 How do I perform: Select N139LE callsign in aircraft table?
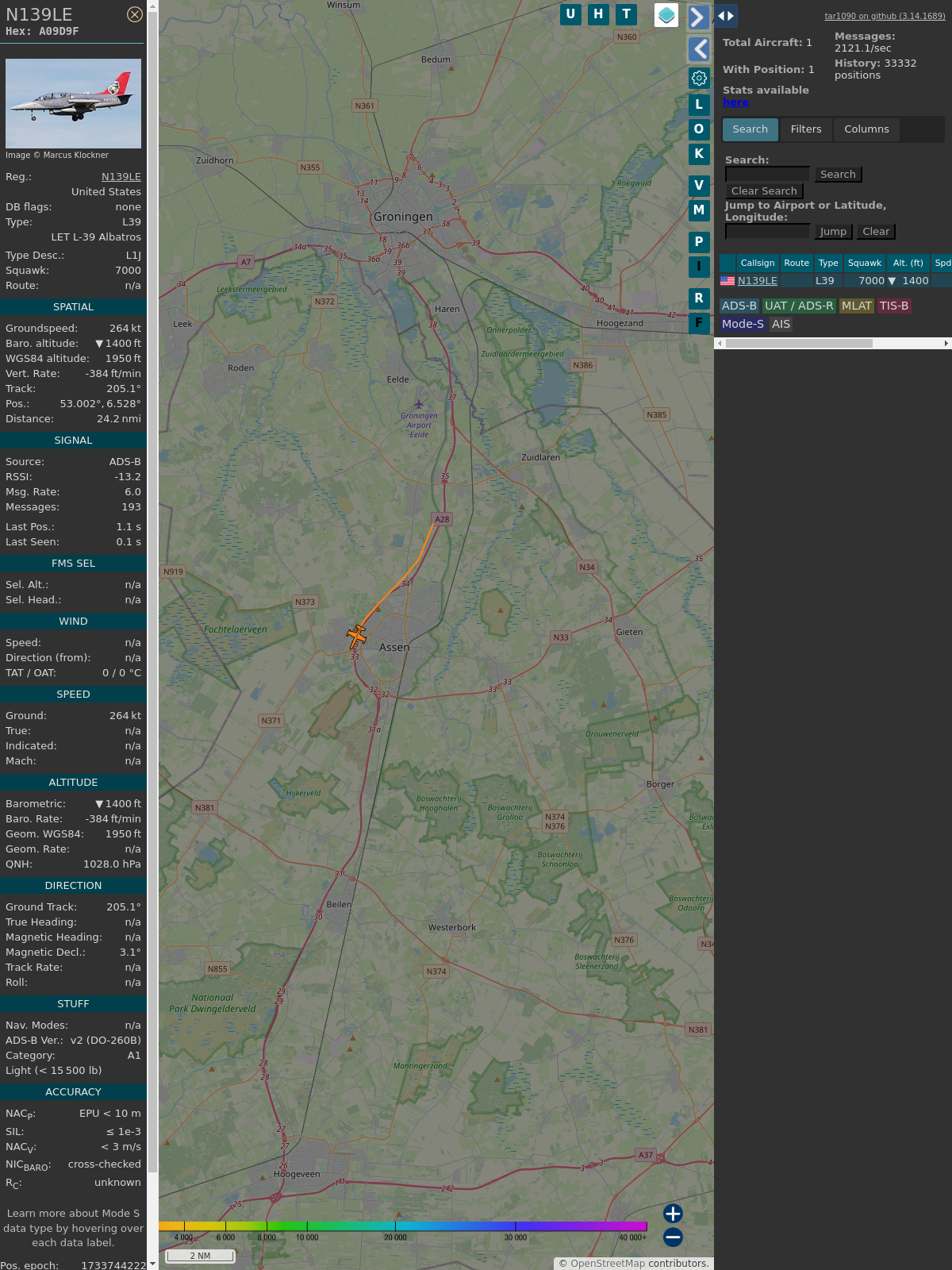(758, 281)
